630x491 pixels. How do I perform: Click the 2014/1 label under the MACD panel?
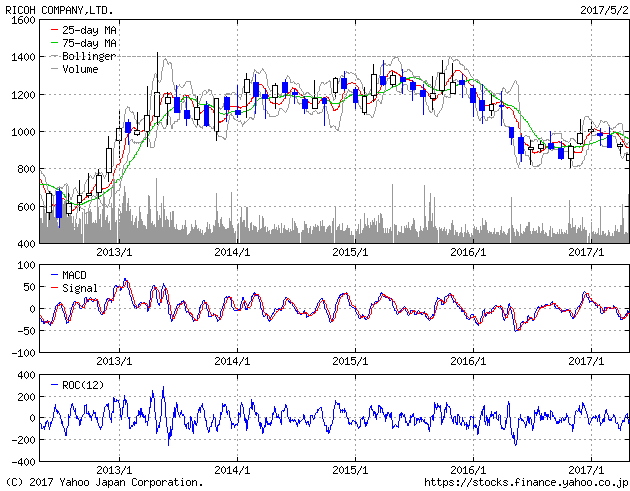click(233, 361)
